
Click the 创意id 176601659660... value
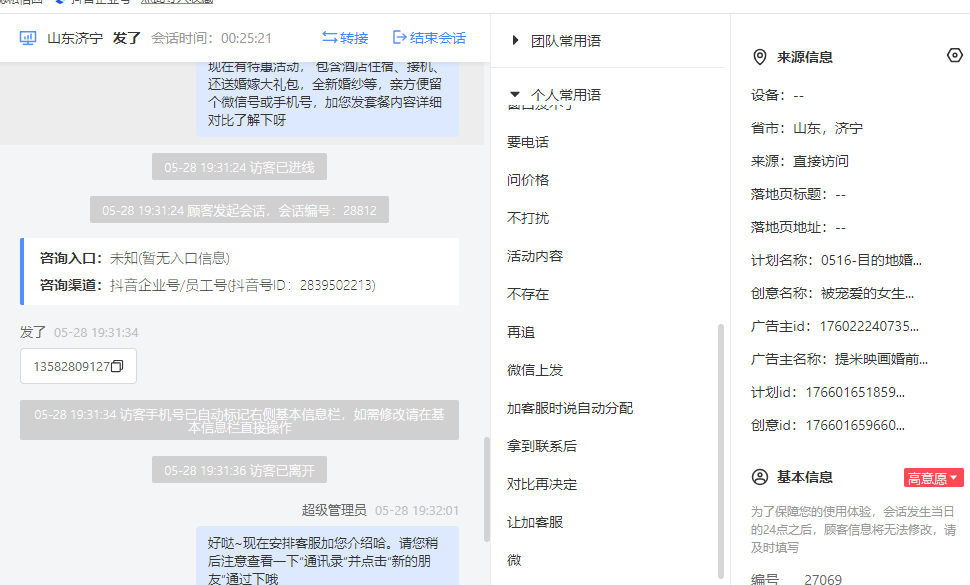(x=856, y=425)
